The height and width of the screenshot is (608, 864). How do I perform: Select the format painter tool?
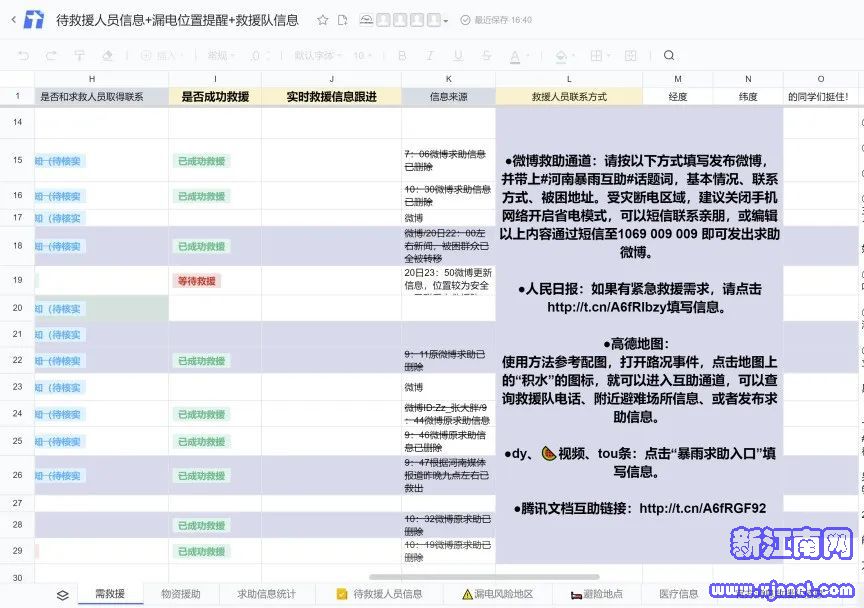[x=79, y=56]
